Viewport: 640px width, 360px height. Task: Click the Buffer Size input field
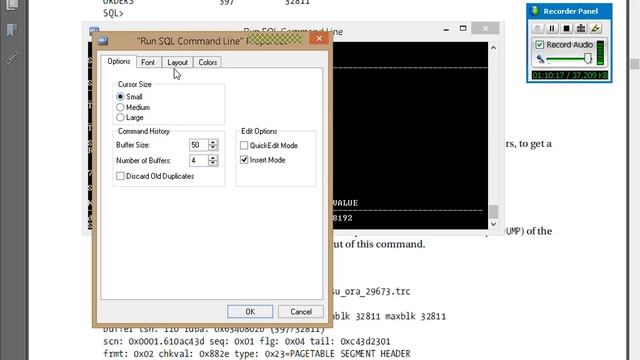point(199,145)
